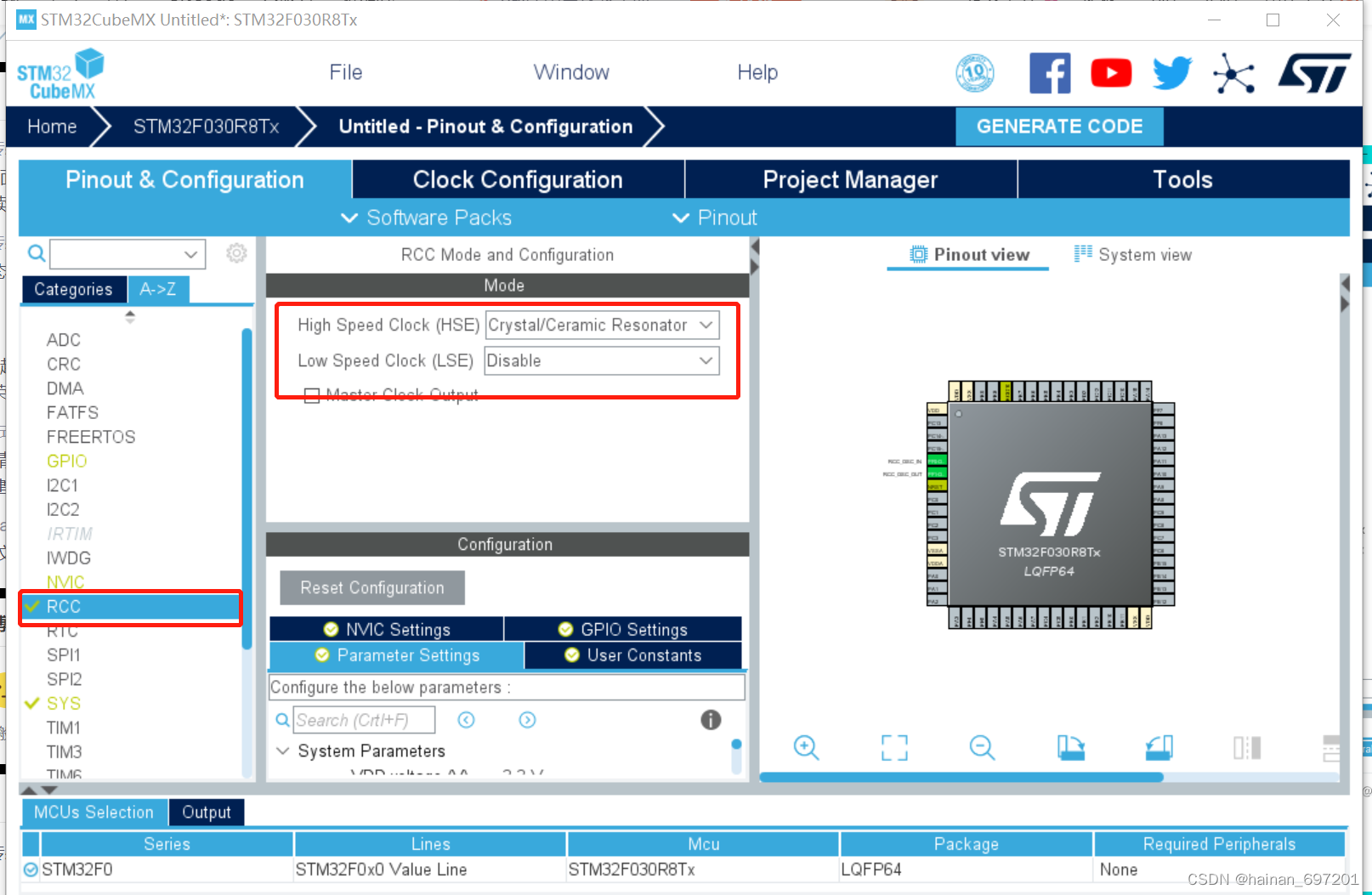Screen dimensions: 1372x895
Task: Focus the parameter Search (Crtl+F) field
Action: tap(364, 720)
